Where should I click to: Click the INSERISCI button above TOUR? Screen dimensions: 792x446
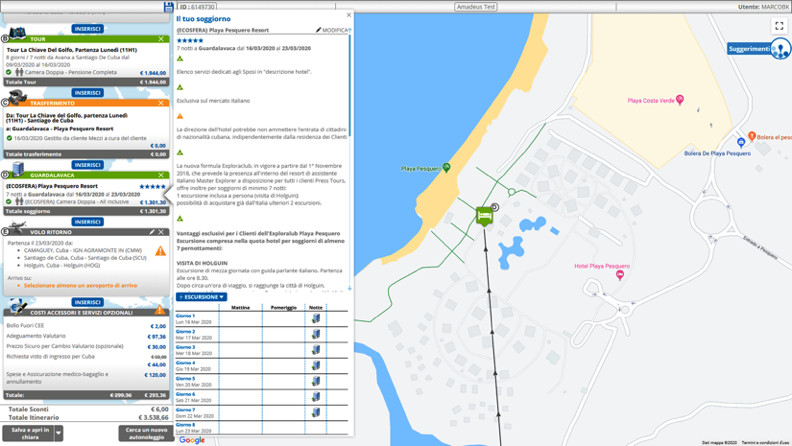point(87,29)
